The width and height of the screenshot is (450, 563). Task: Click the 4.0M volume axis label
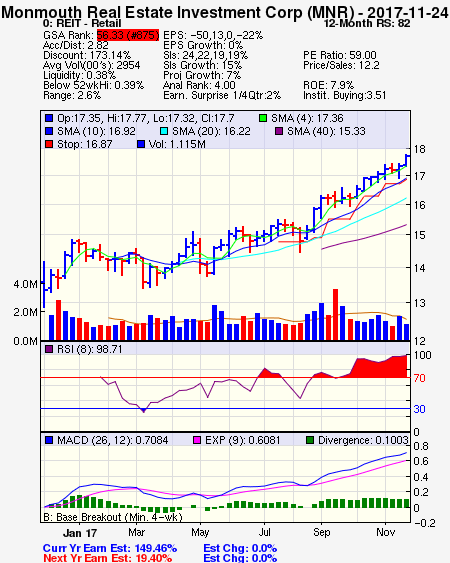[x=25, y=284]
